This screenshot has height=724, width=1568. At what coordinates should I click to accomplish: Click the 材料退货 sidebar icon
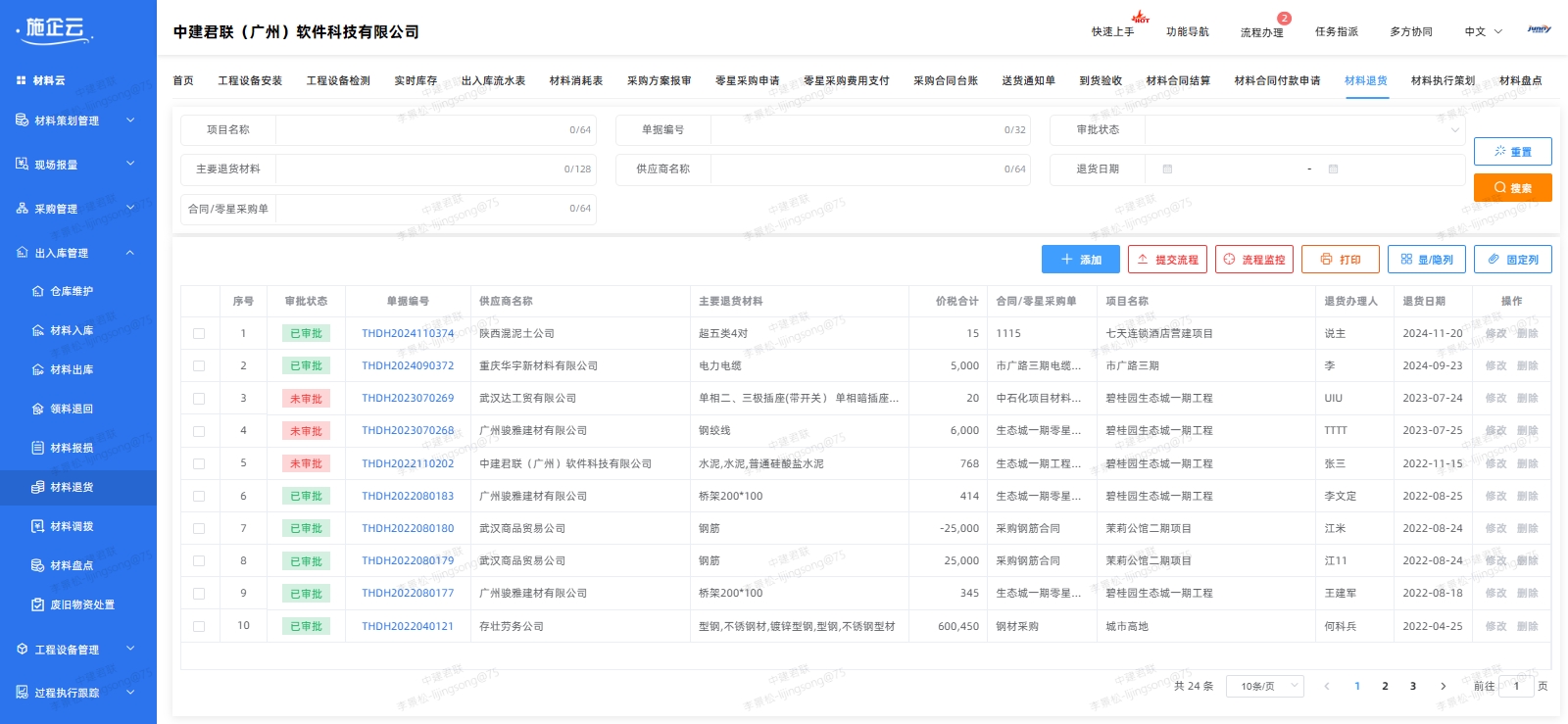[37, 487]
